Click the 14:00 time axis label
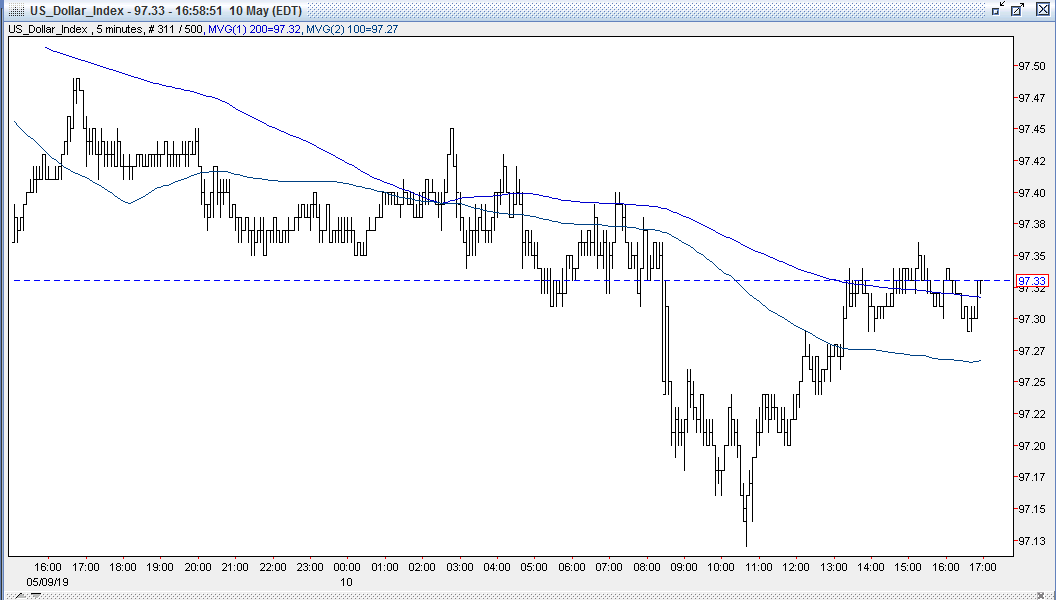Image resolution: width=1056 pixels, height=600 pixels. pos(871,567)
